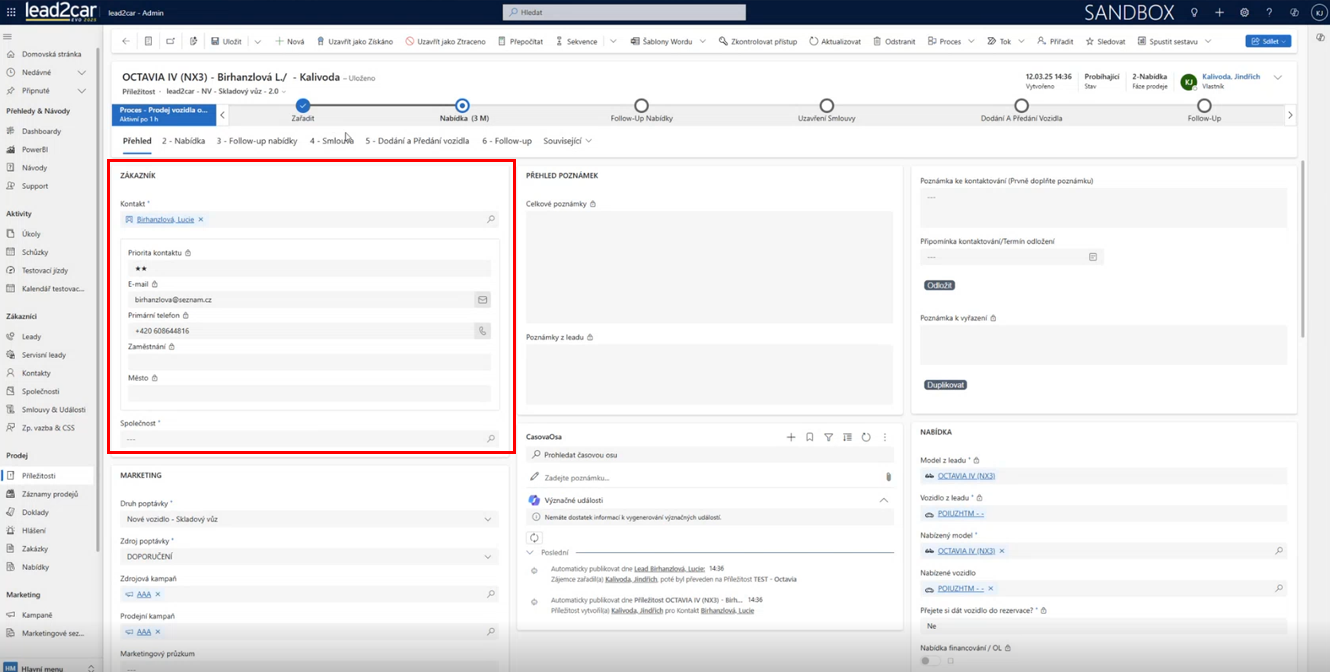Image resolution: width=1330 pixels, height=672 pixels.
Task: Open the timeline filter funnel icon
Action: click(828, 437)
